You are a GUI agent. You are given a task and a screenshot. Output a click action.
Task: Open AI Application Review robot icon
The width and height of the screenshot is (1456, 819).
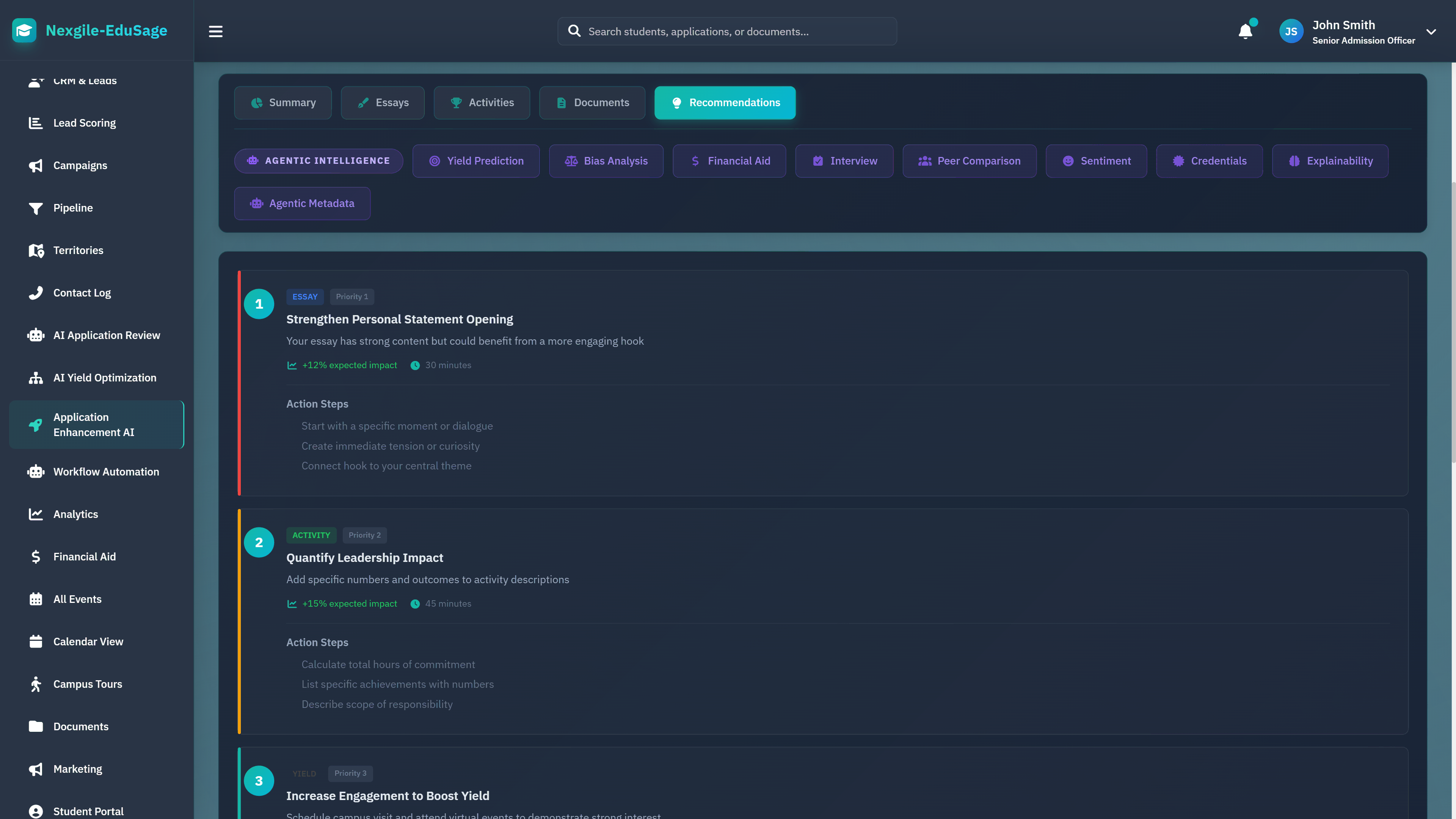pyautogui.click(x=36, y=335)
